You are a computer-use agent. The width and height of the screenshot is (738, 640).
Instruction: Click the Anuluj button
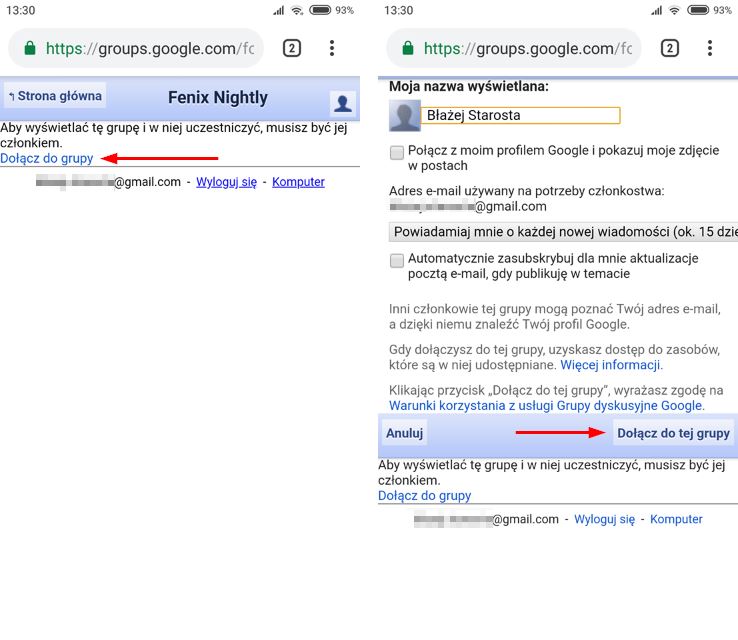(404, 433)
